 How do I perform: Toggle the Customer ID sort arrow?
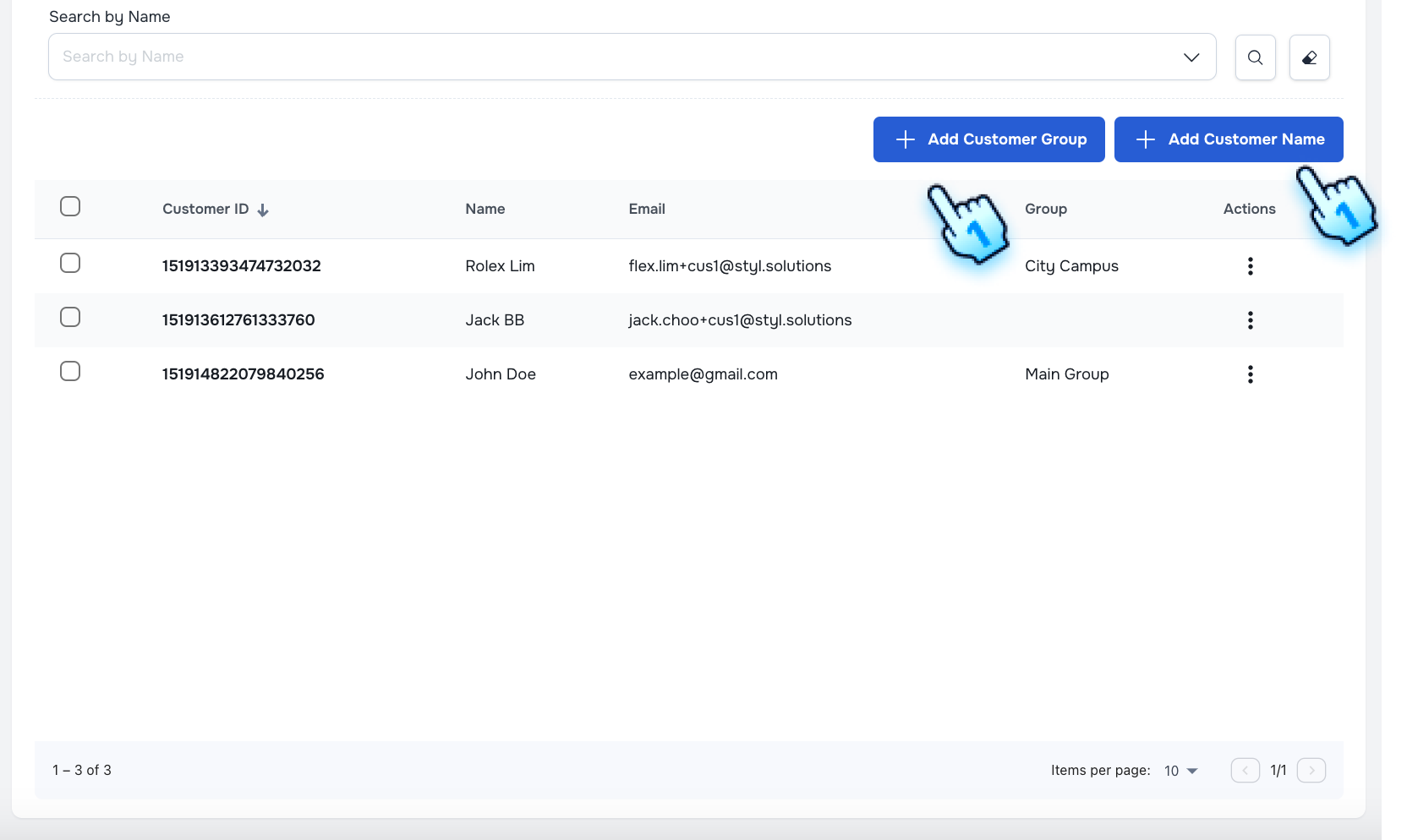click(x=262, y=210)
